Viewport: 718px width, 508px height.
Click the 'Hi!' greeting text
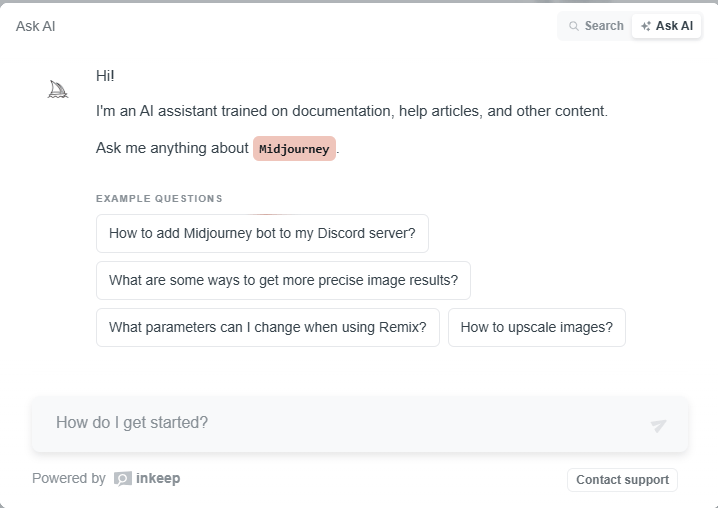[x=105, y=76]
